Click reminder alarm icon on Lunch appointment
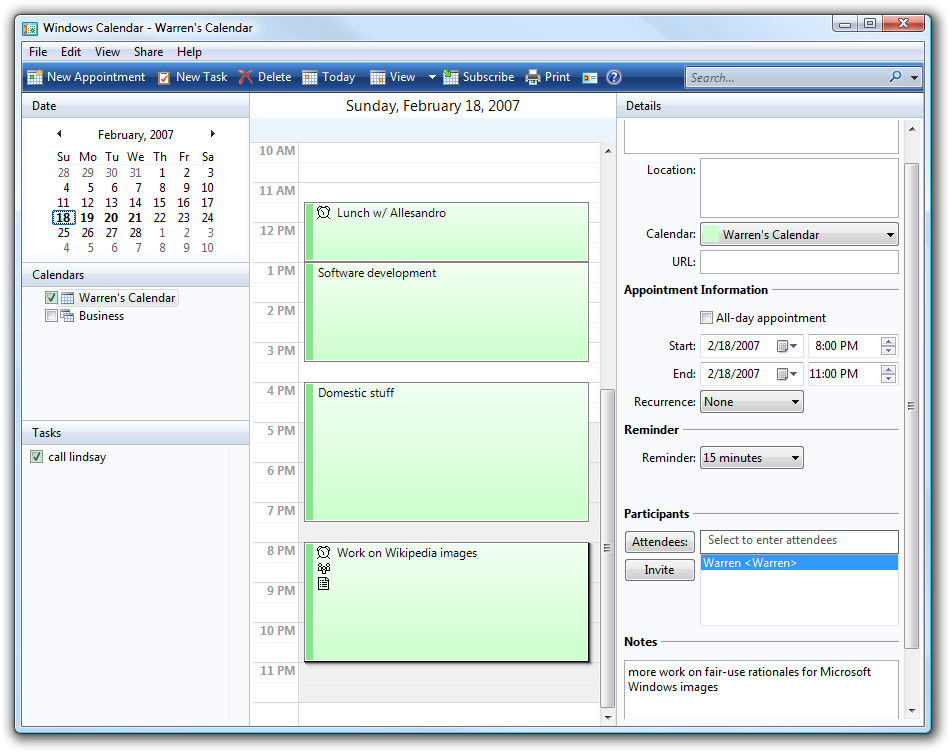Image resolution: width=950 pixels, height=752 pixels. point(324,212)
